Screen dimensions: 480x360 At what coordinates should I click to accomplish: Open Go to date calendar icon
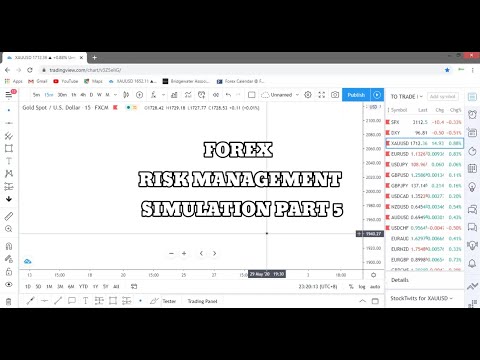point(134,286)
